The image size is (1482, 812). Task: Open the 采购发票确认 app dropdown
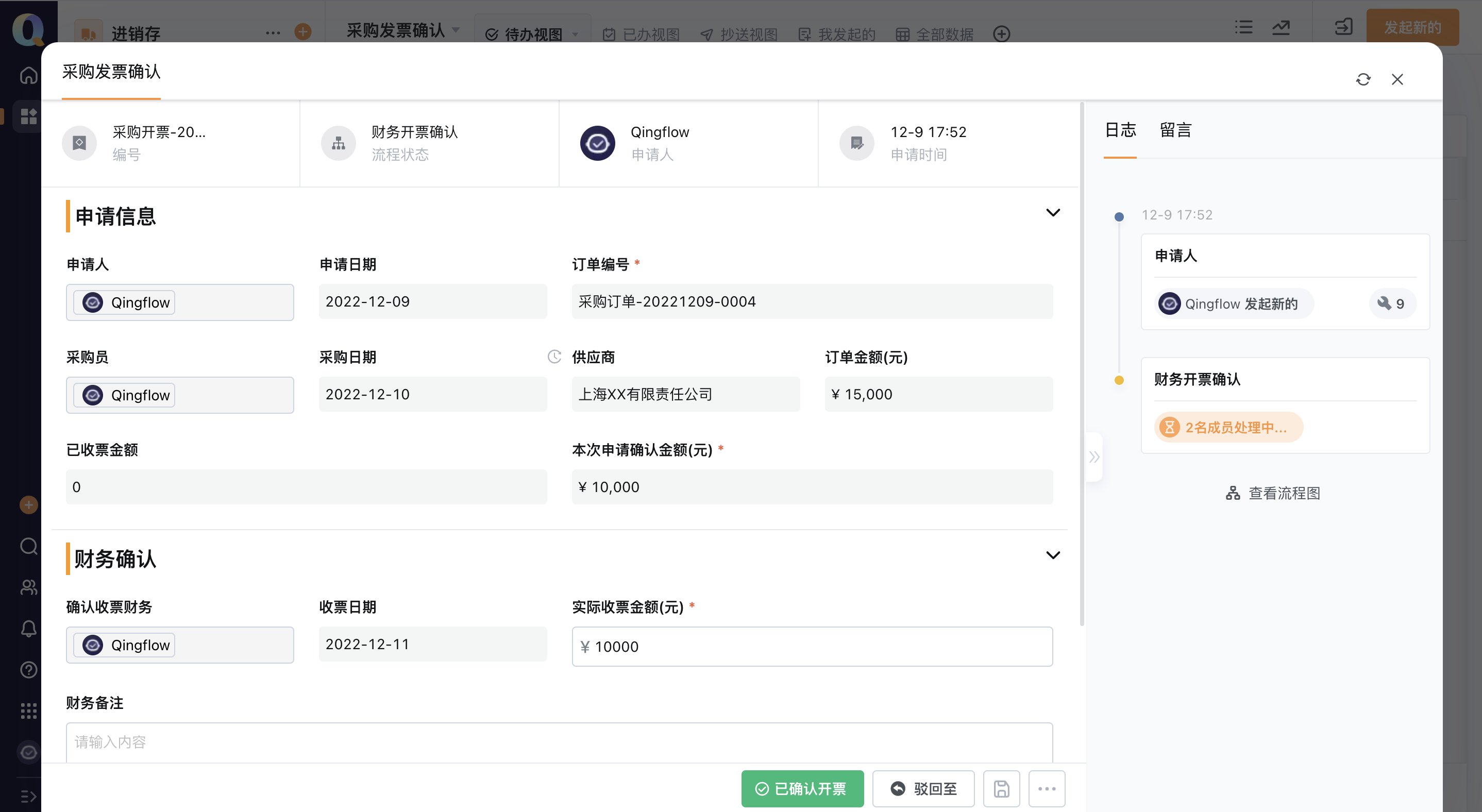[456, 30]
